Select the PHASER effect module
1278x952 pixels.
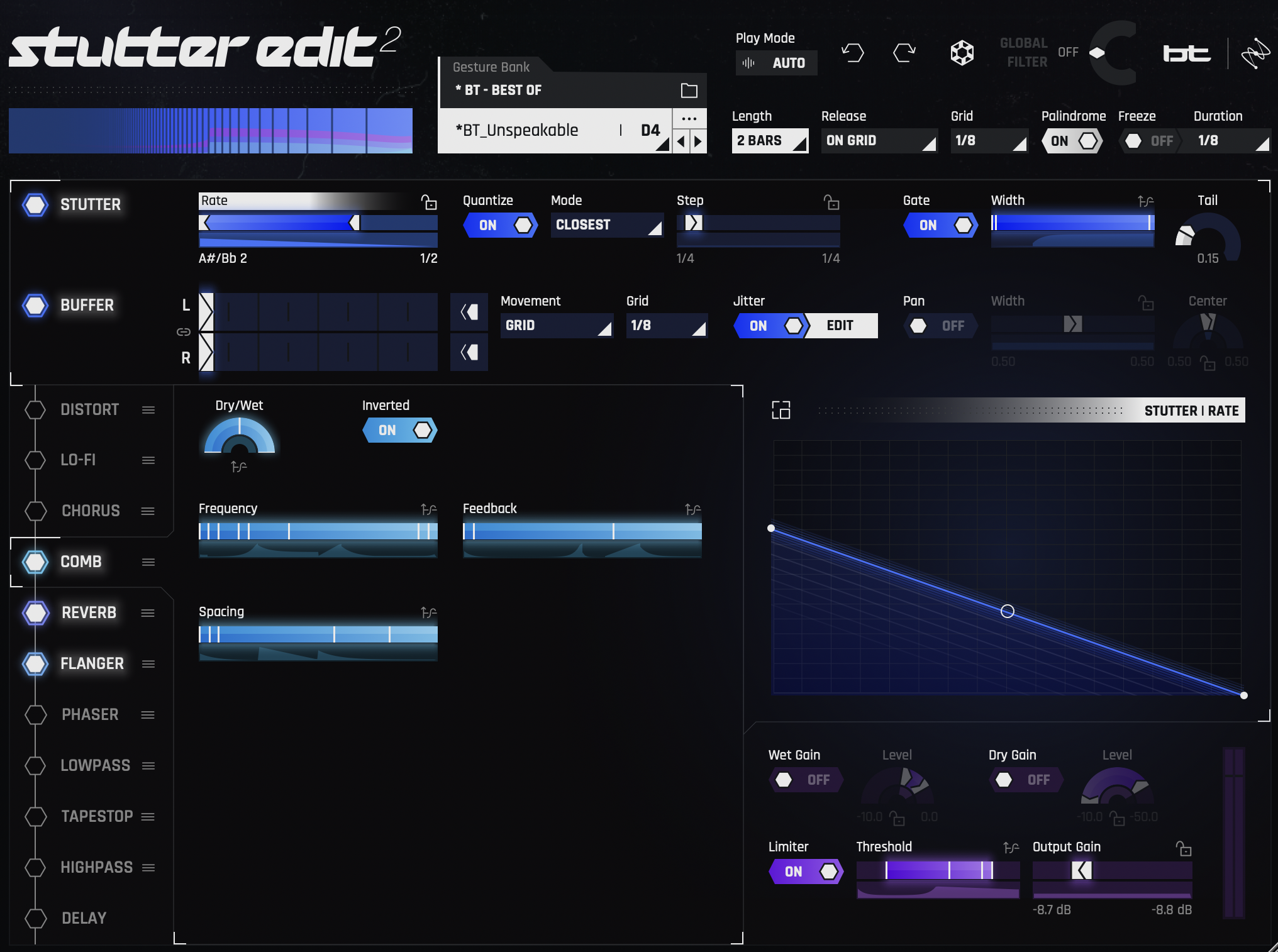click(90, 715)
